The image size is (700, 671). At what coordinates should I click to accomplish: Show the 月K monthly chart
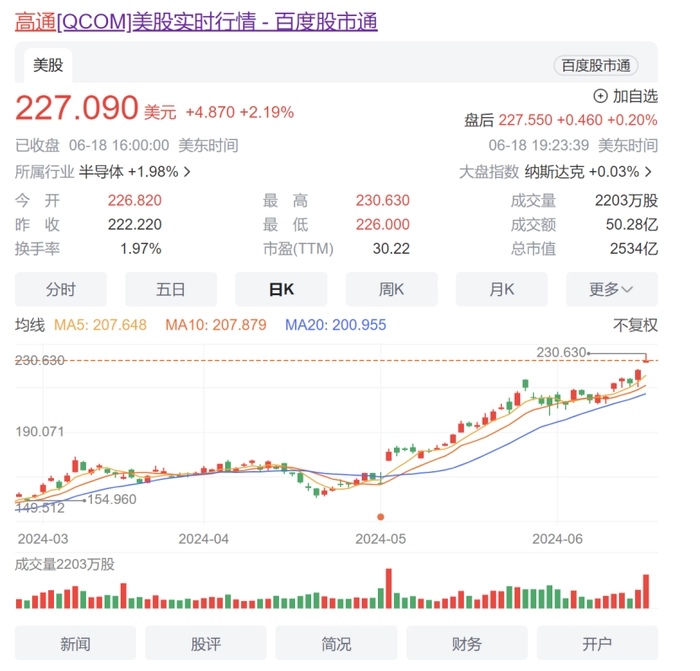click(501, 289)
